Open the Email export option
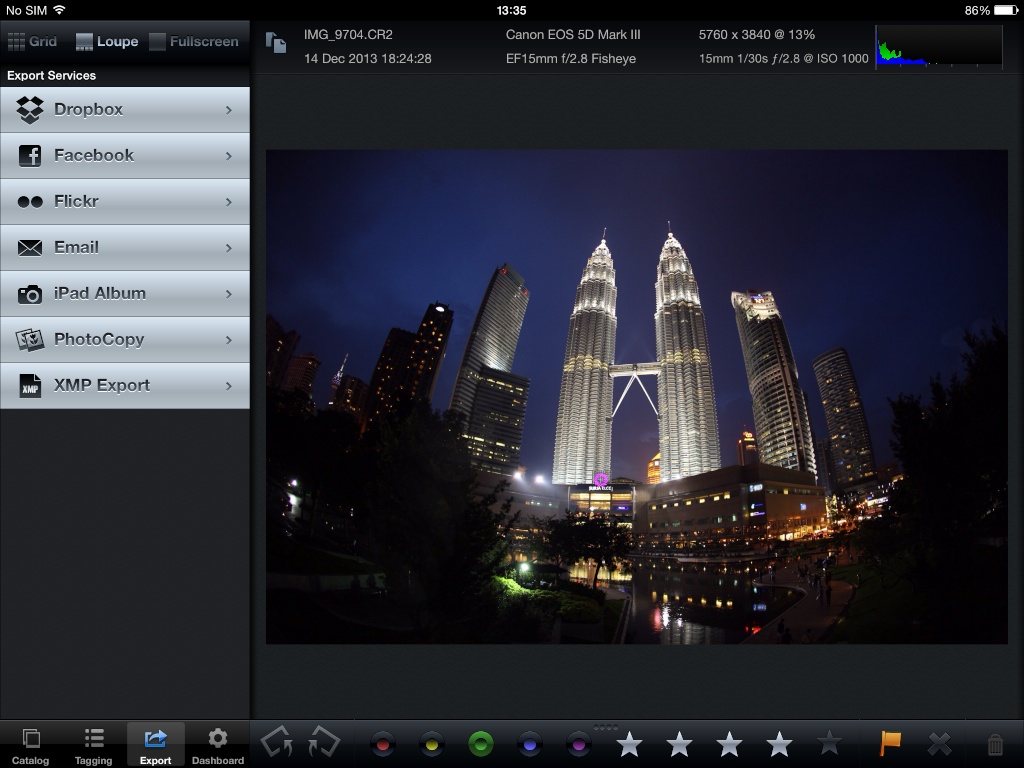The width and height of the screenshot is (1024, 768). coord(125,248)
